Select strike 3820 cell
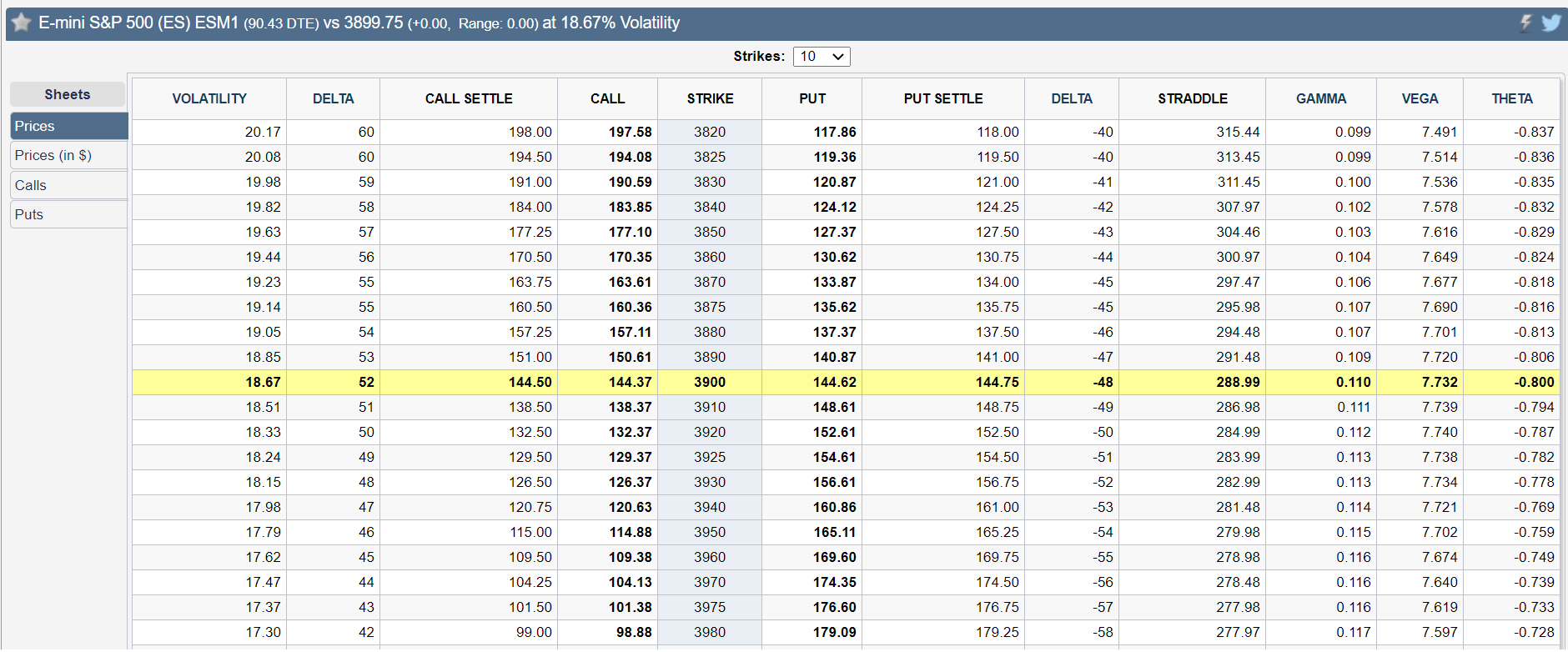The width and height of the screenshot is (1568, 652). [x=710, y=132]
